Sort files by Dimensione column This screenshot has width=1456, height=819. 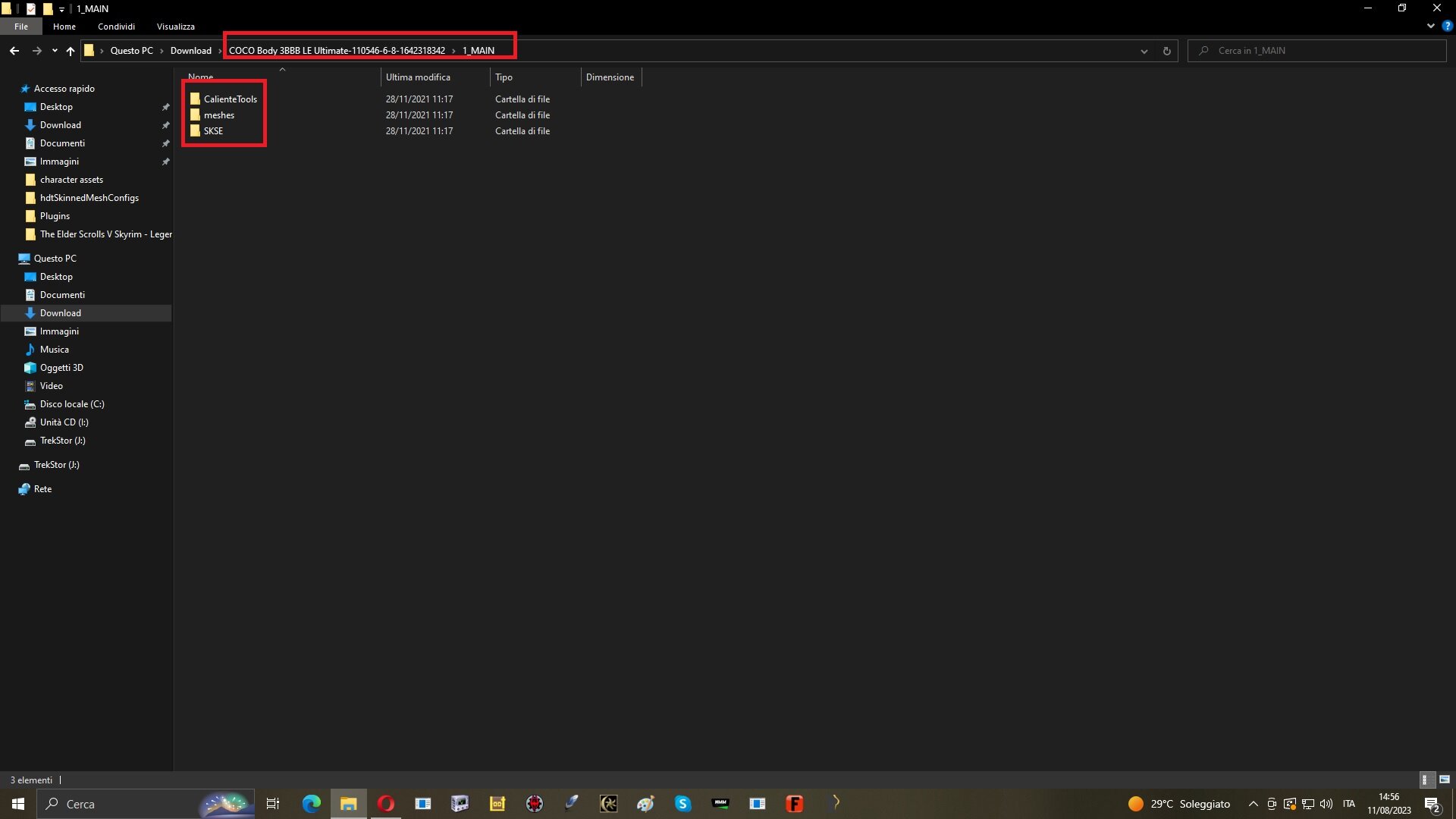pos(611,77)
